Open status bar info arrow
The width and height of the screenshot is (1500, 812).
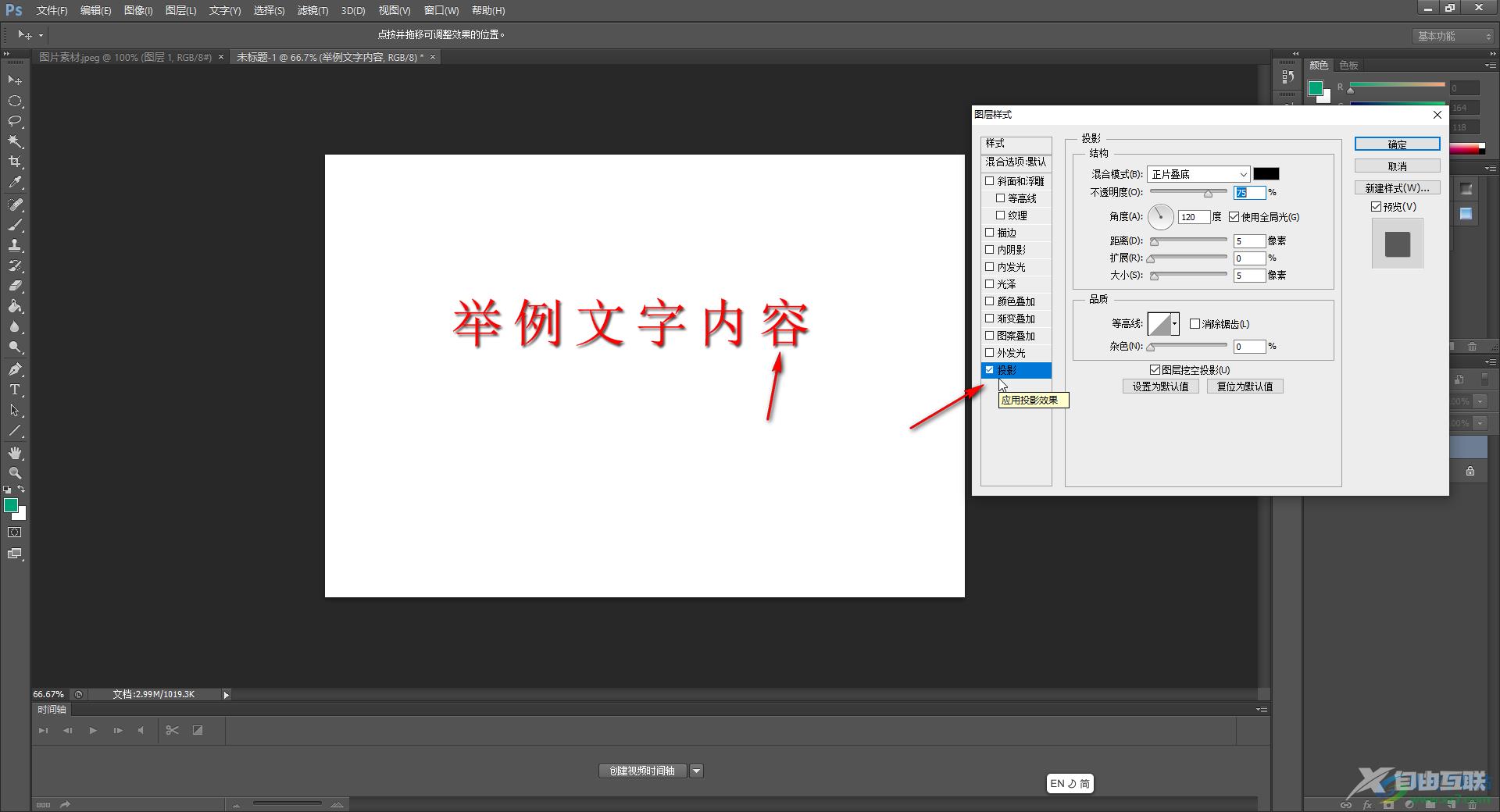[x=226, y=695]
